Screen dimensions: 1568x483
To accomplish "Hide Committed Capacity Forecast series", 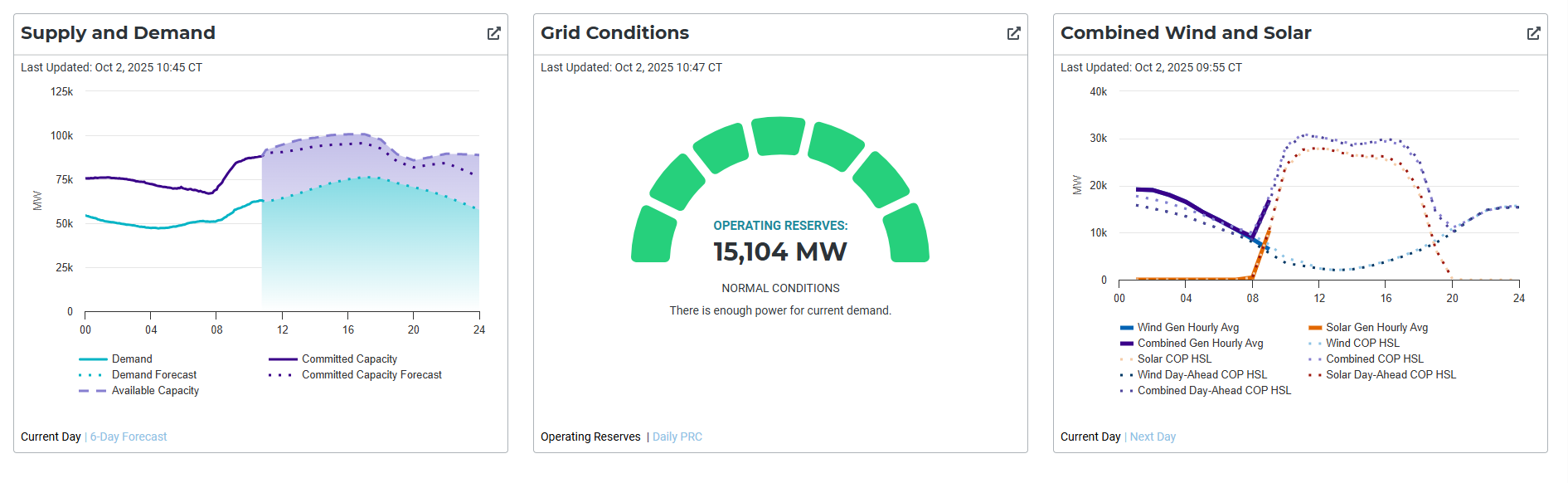I will click(x=371, y=375).
